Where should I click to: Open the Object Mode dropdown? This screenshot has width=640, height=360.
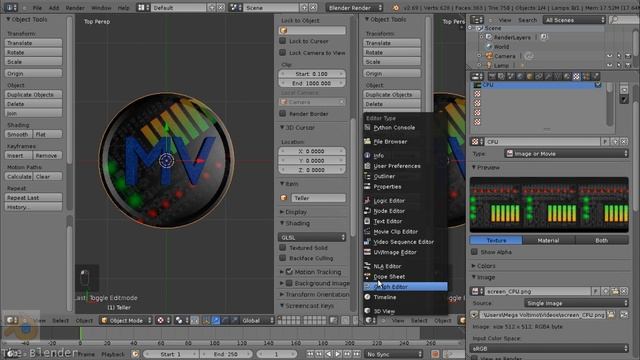[126, 320]
